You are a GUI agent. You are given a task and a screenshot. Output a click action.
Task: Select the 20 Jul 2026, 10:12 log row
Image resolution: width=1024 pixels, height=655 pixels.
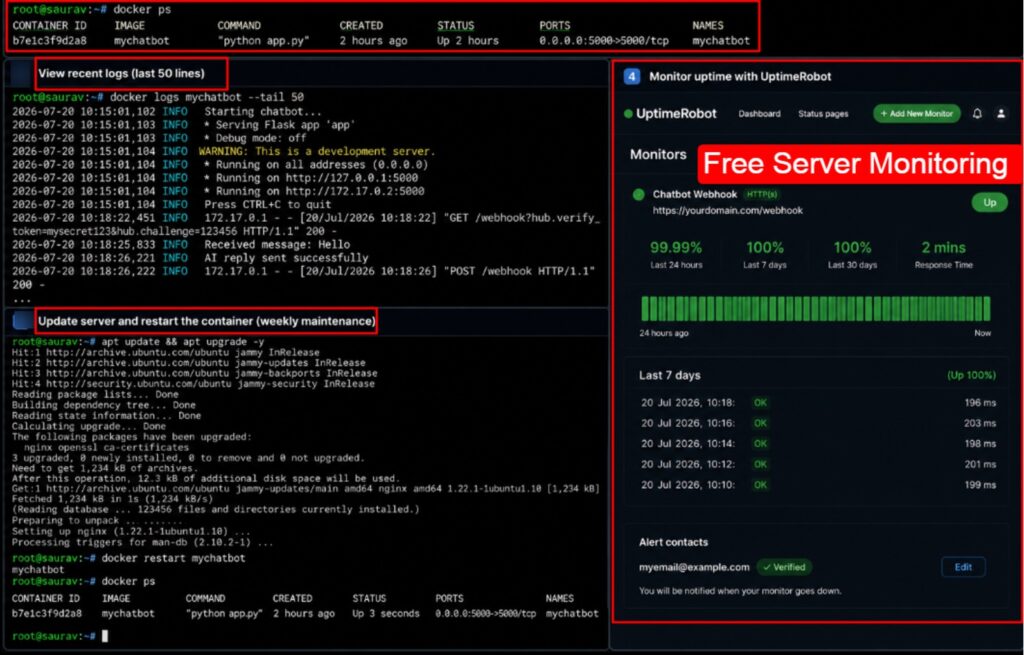point(818,464)
